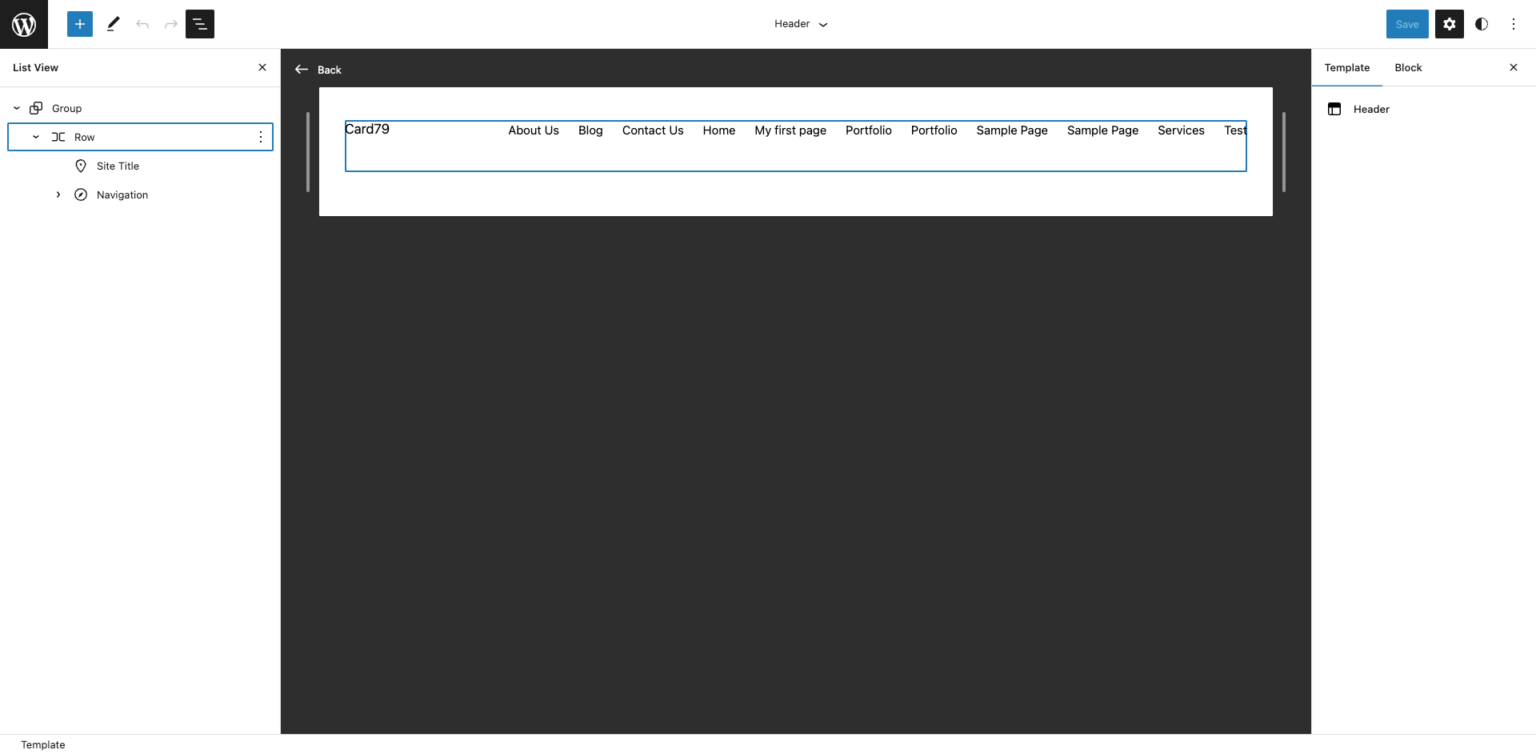Click the My first page link

pyautogui.click(x=790, y=130)
